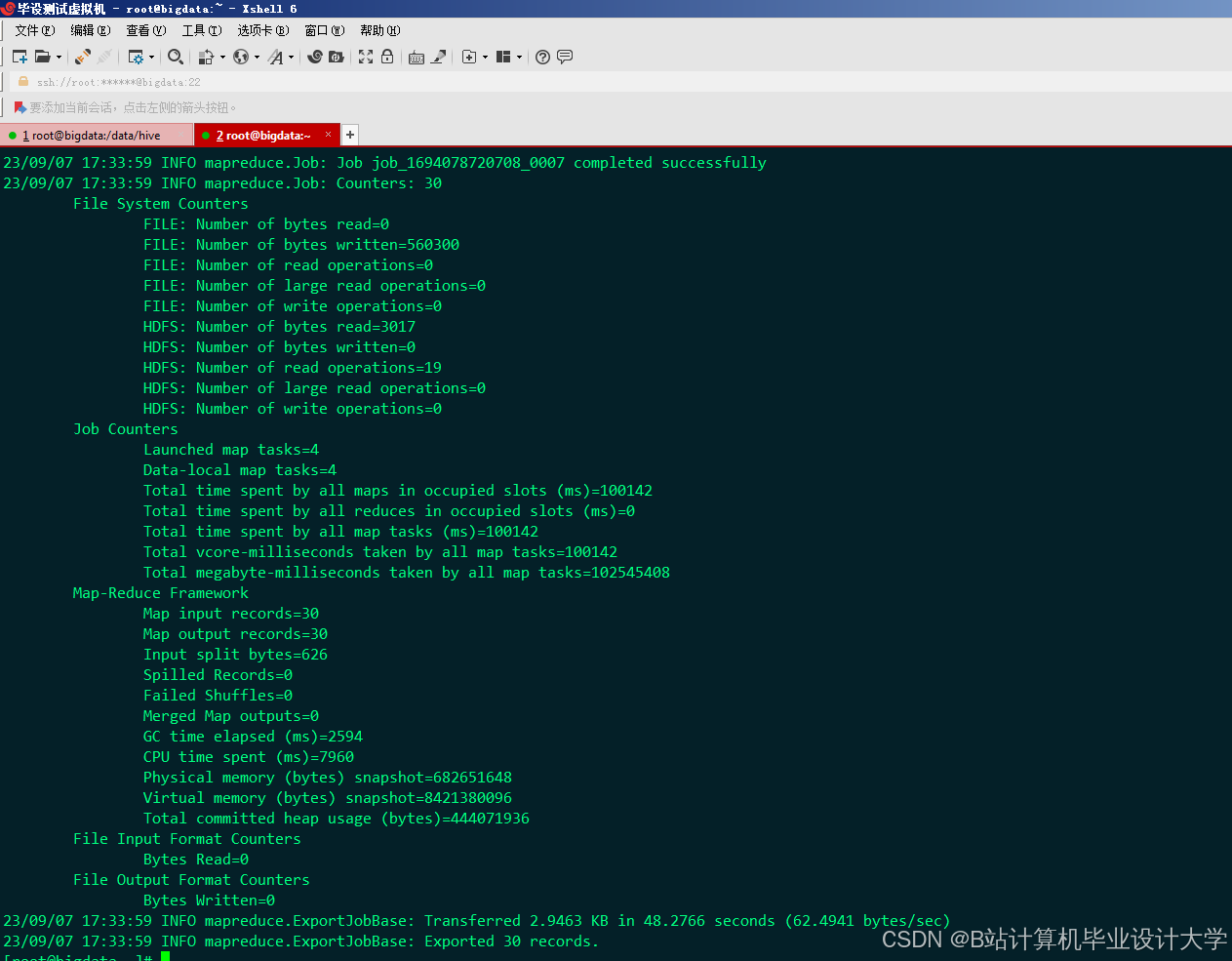Launch Xftp via the swirl icon
The height and width of the screenshot is (961, 1232).
[x=314, y=57]
